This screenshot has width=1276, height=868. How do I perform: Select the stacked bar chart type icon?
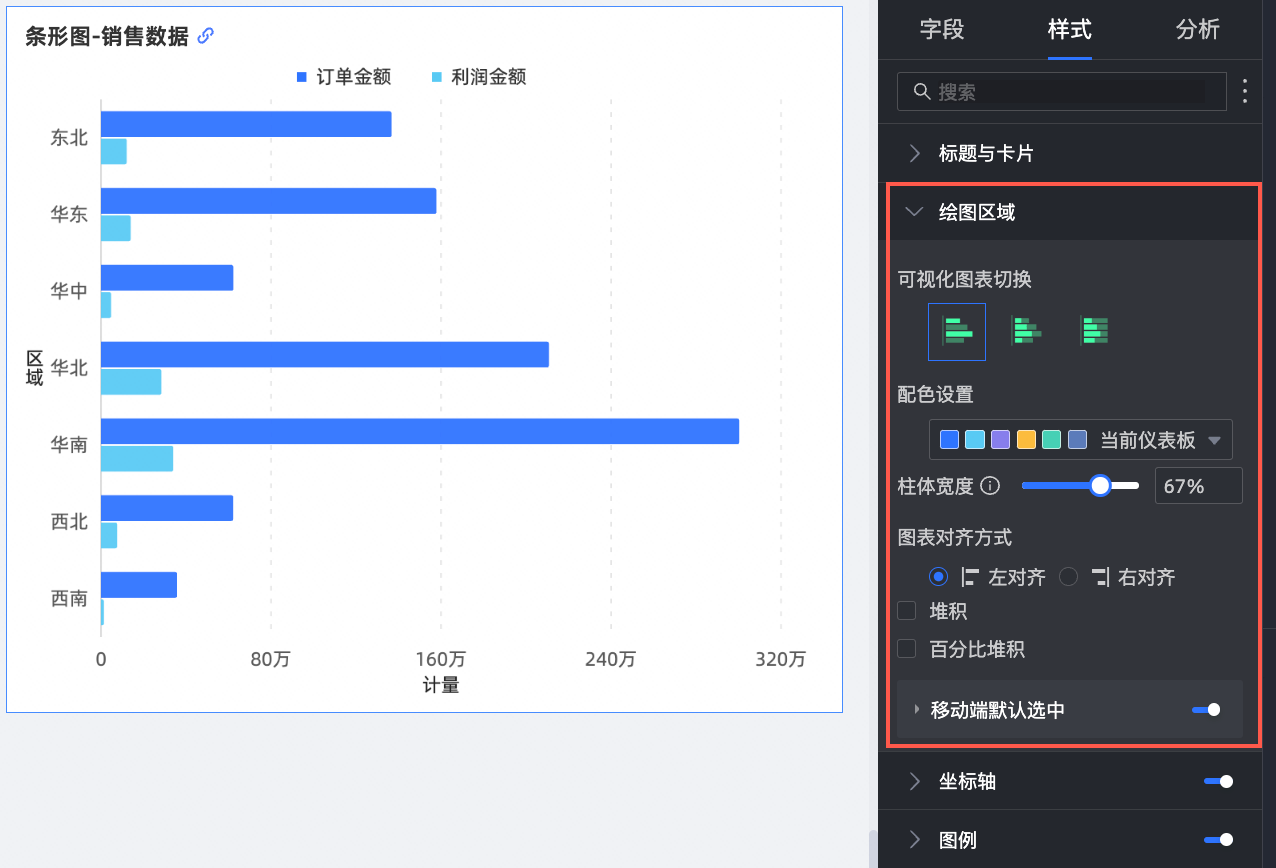(1025, 331)
